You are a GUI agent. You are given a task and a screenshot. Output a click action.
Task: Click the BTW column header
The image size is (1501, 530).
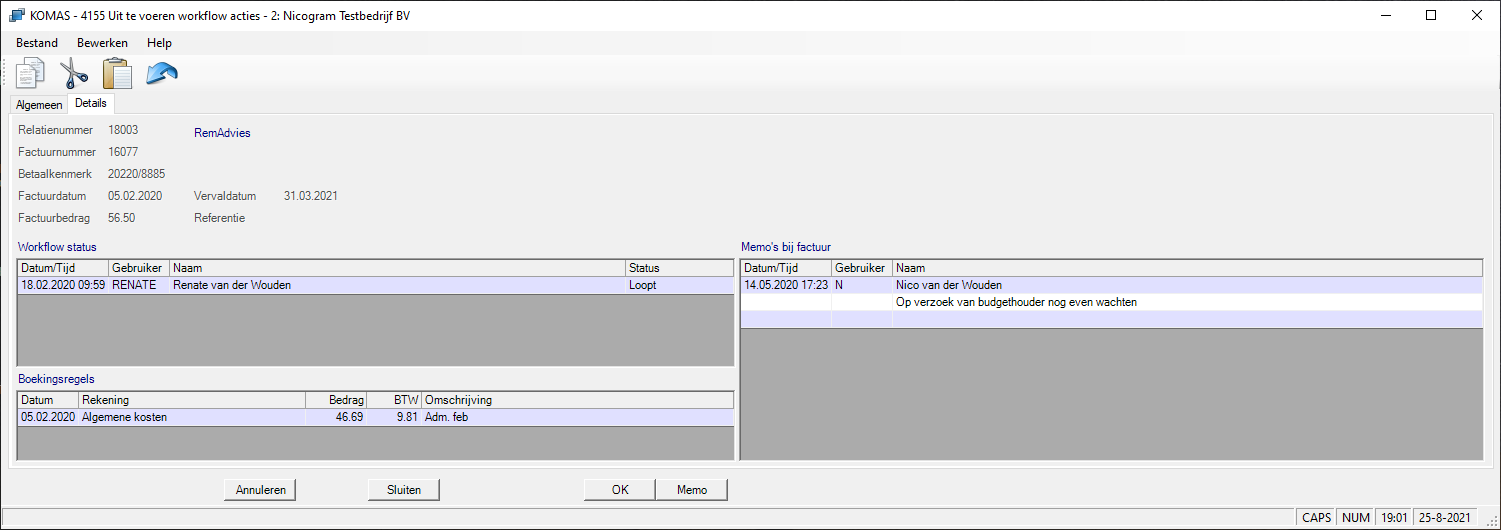tap(394, 400)
